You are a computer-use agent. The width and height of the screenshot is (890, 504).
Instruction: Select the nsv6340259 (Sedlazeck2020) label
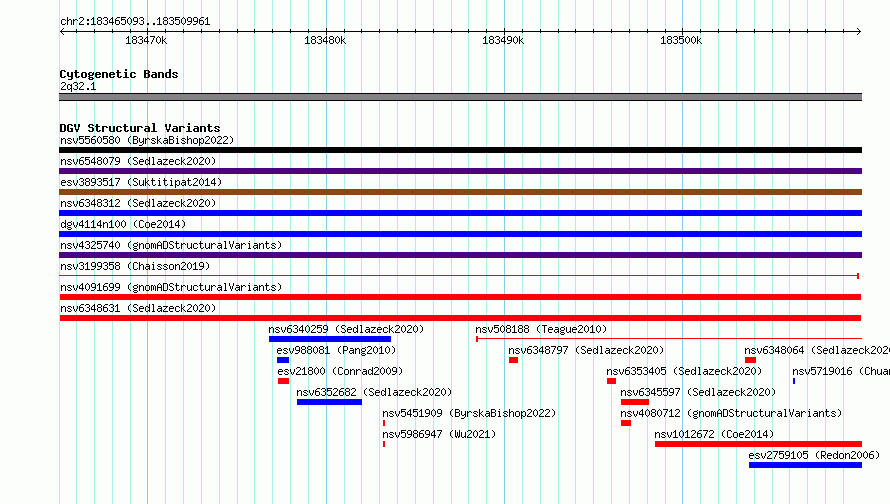pyautogui.click(x=346, y=329)
